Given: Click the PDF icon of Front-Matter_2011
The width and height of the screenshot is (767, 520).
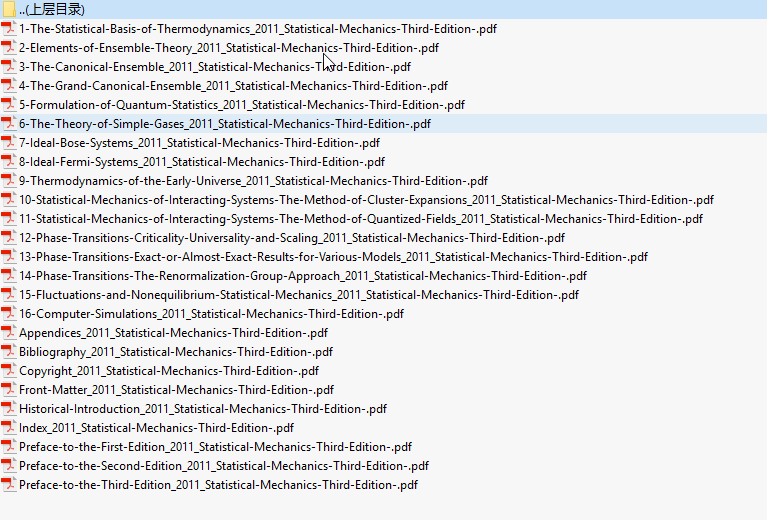Looking at the screenshot, I should click(x=8, y=390).
